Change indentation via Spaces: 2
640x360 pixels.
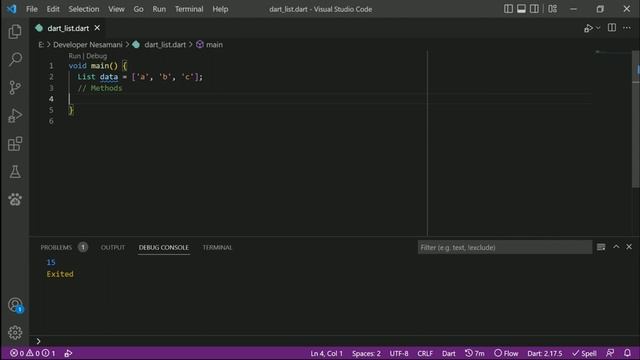pos(366,353)
